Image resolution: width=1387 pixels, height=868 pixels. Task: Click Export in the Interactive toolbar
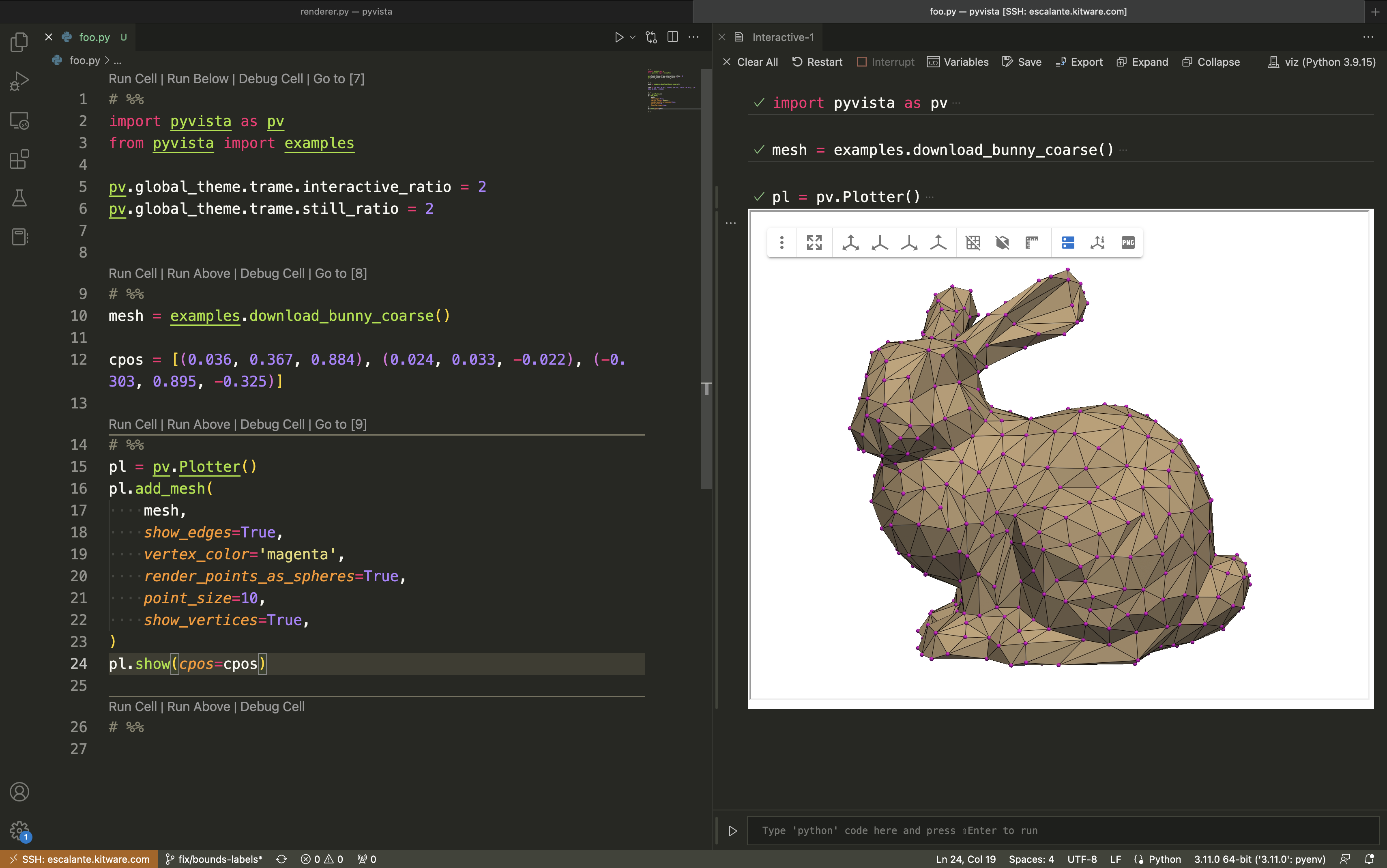[1079, 62]
